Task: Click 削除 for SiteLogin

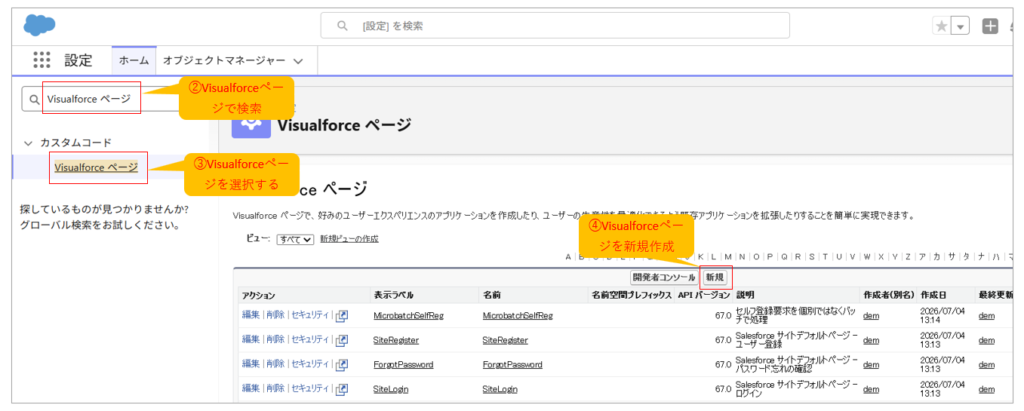Action: coord(275,389)
